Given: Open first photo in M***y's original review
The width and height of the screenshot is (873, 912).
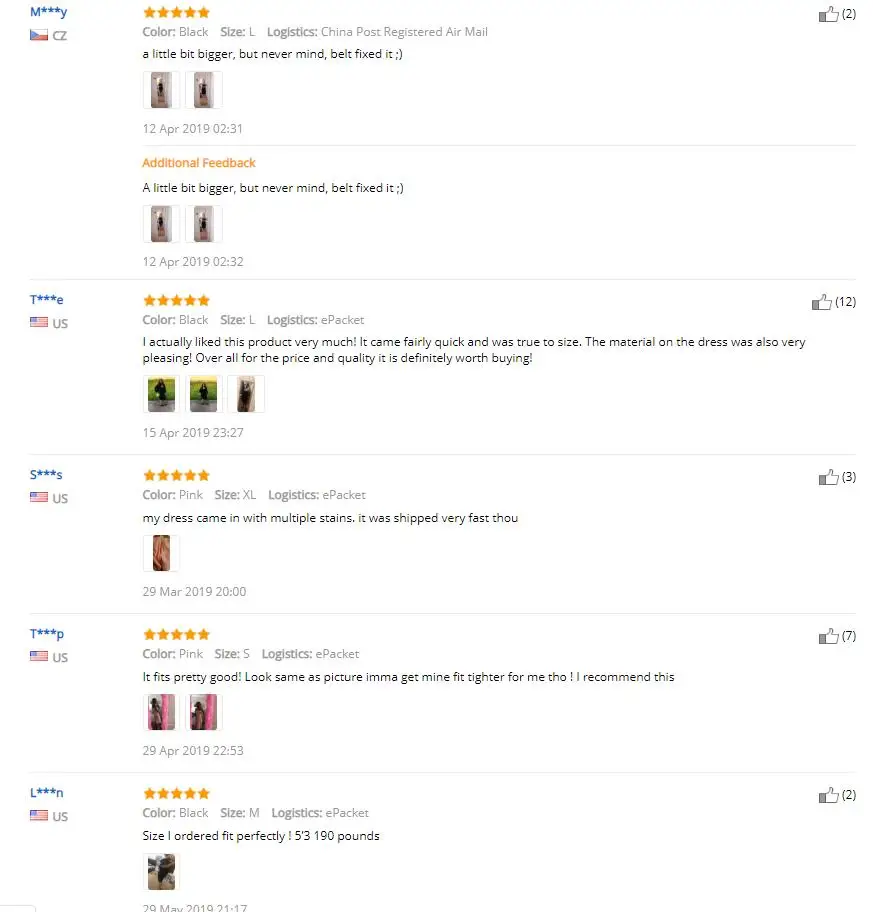Looking at the screenshot, I should [x=161, y=90].
